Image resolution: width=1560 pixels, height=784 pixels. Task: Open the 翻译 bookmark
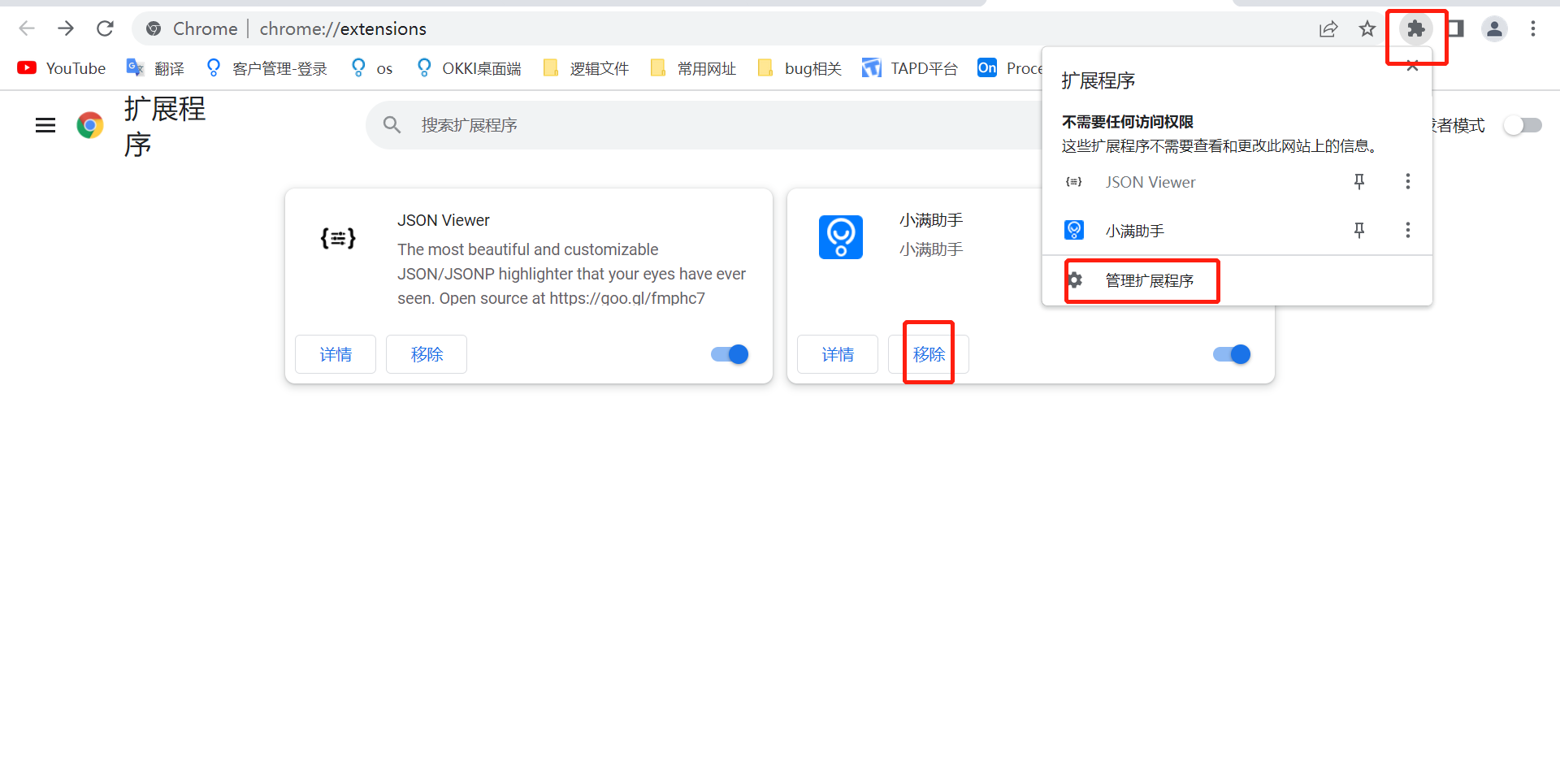pyautogui.click(x=155, y=68)
